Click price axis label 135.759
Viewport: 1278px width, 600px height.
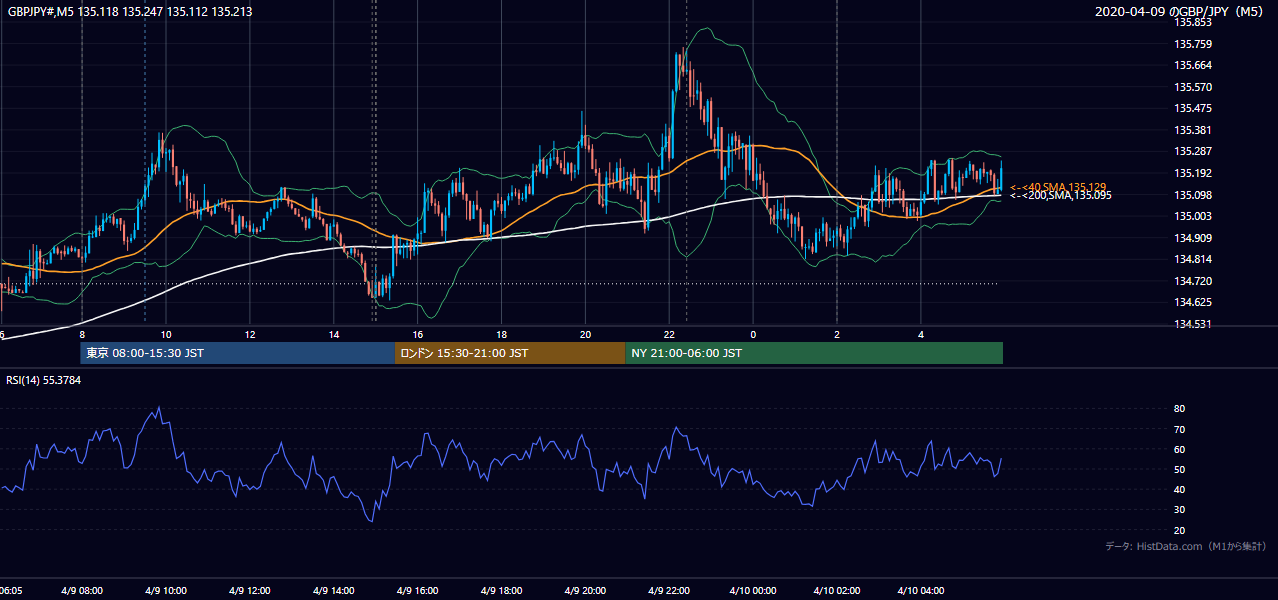click(1193, 44)
